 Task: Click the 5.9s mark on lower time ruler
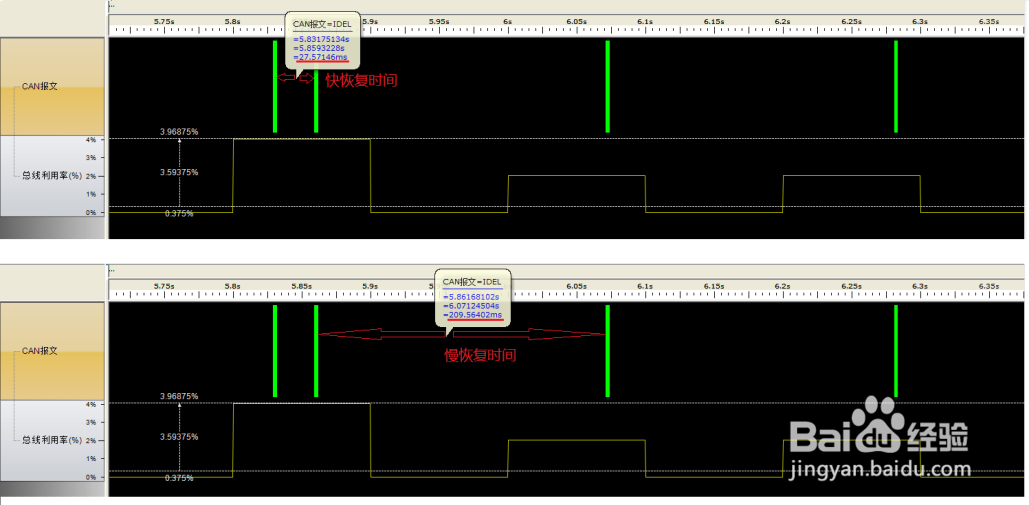pyautogui.click(x=370, y=286)
